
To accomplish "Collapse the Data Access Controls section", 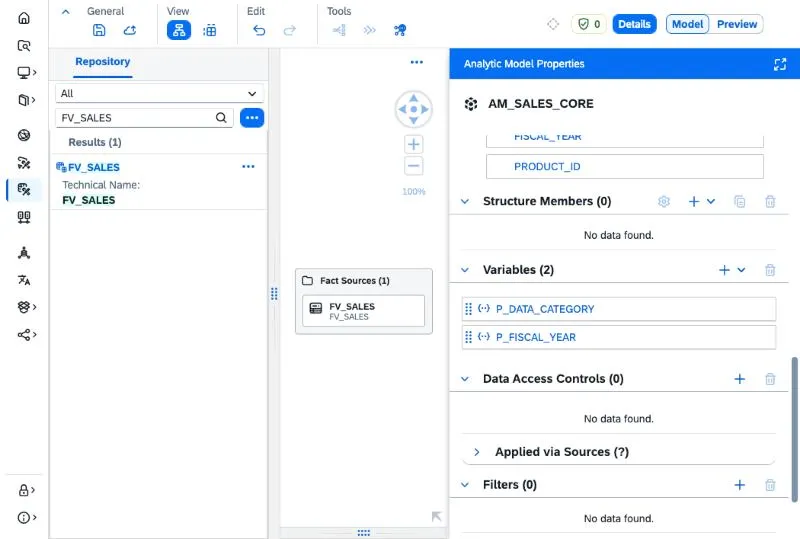I will [x=465, y=379].
